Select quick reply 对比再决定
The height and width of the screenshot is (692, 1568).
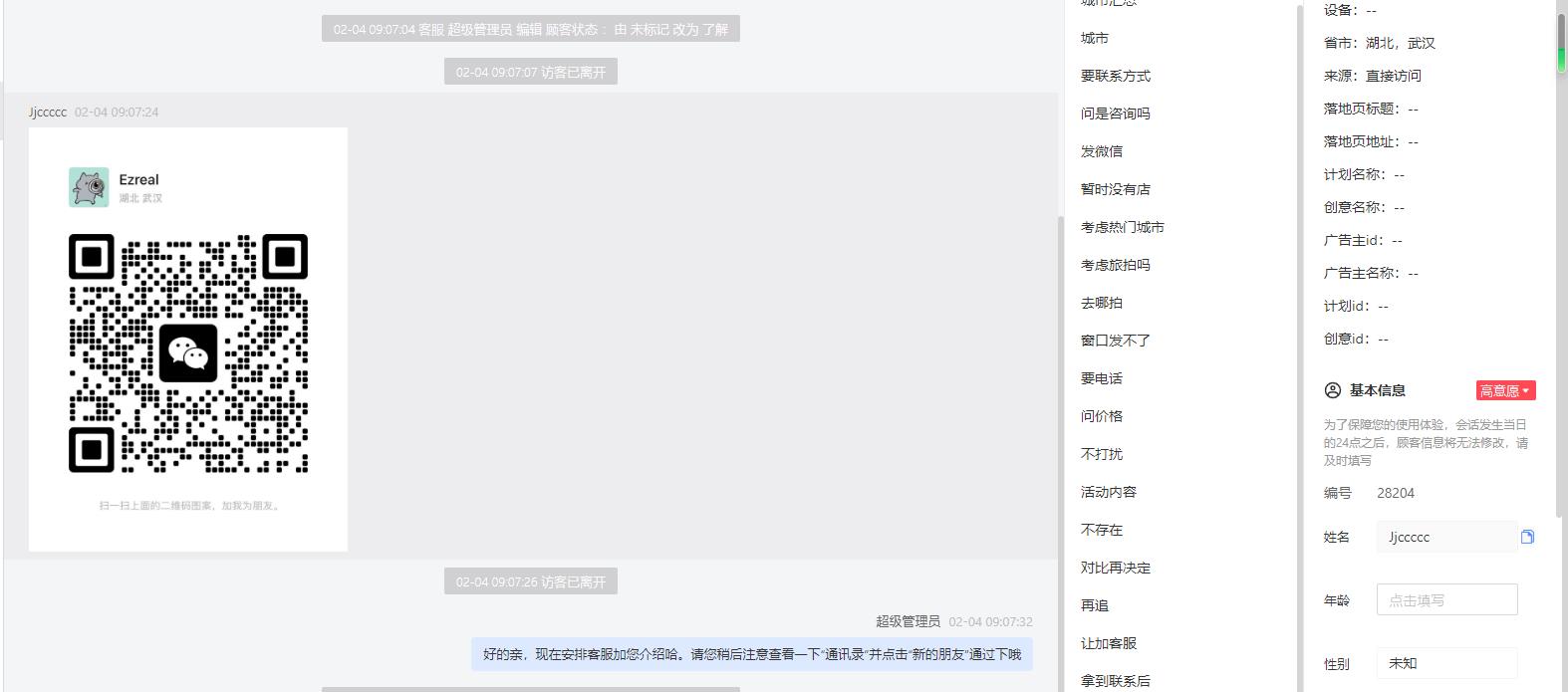1116,568
